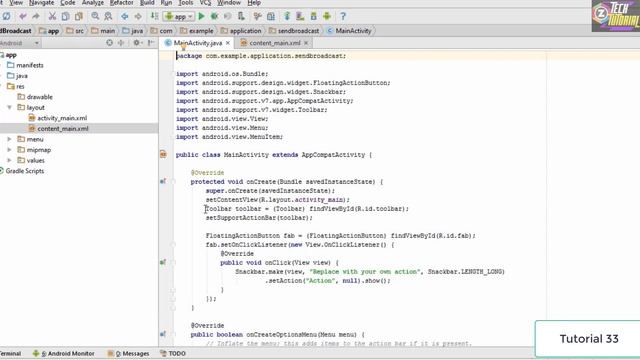Click the icon right of Project Structure
This screenshot has width=640, height=360.
pos(271,16)
